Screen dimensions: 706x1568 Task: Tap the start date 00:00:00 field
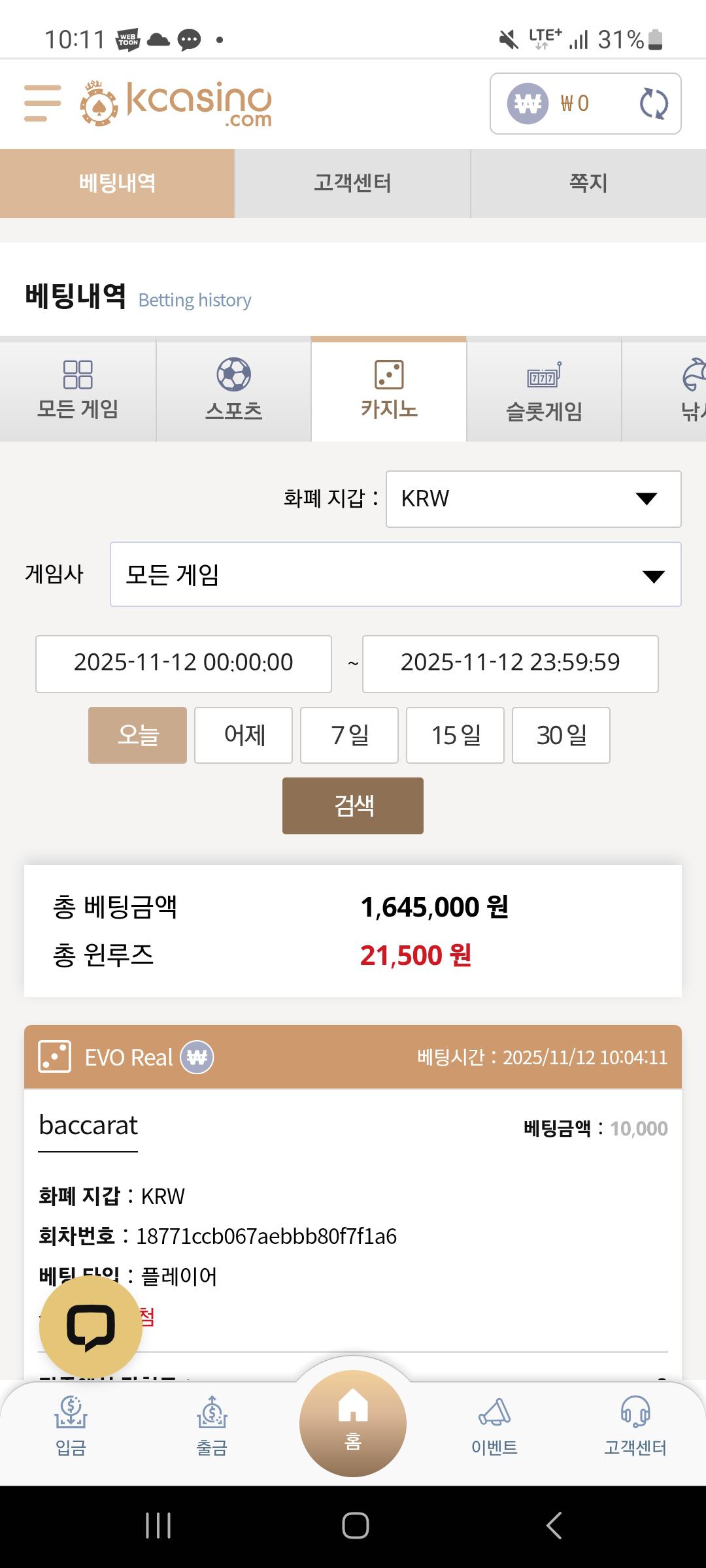pos(184,663)
